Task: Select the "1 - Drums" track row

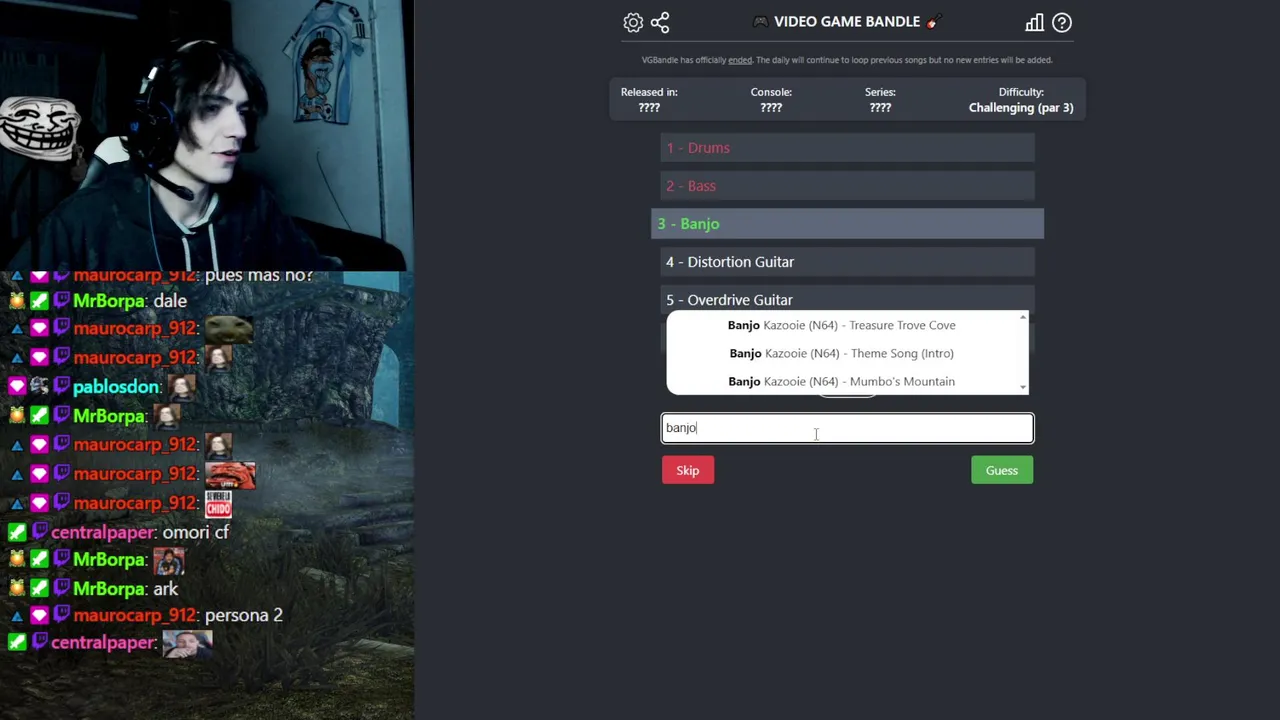Action: 847,148
